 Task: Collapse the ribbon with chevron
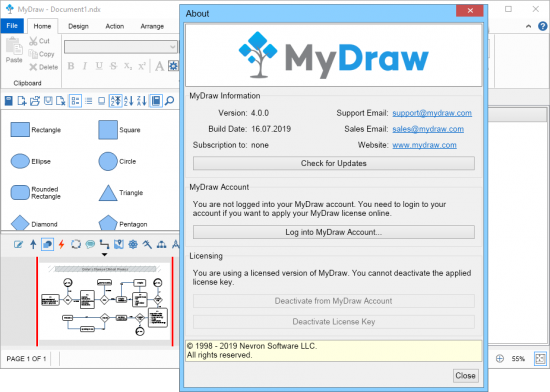(x=528, y=26)
